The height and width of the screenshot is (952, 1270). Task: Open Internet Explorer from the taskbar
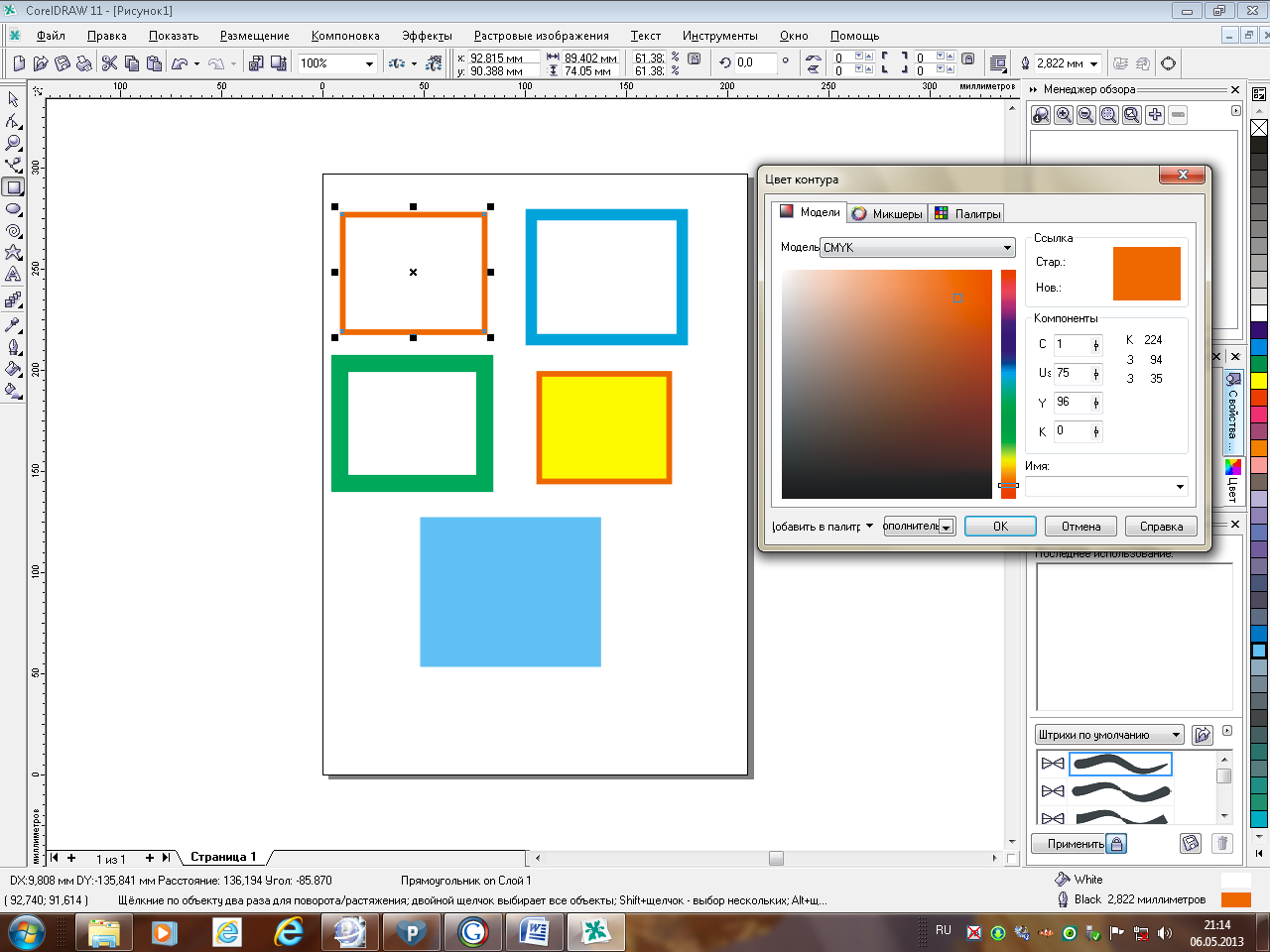point(289,932)
